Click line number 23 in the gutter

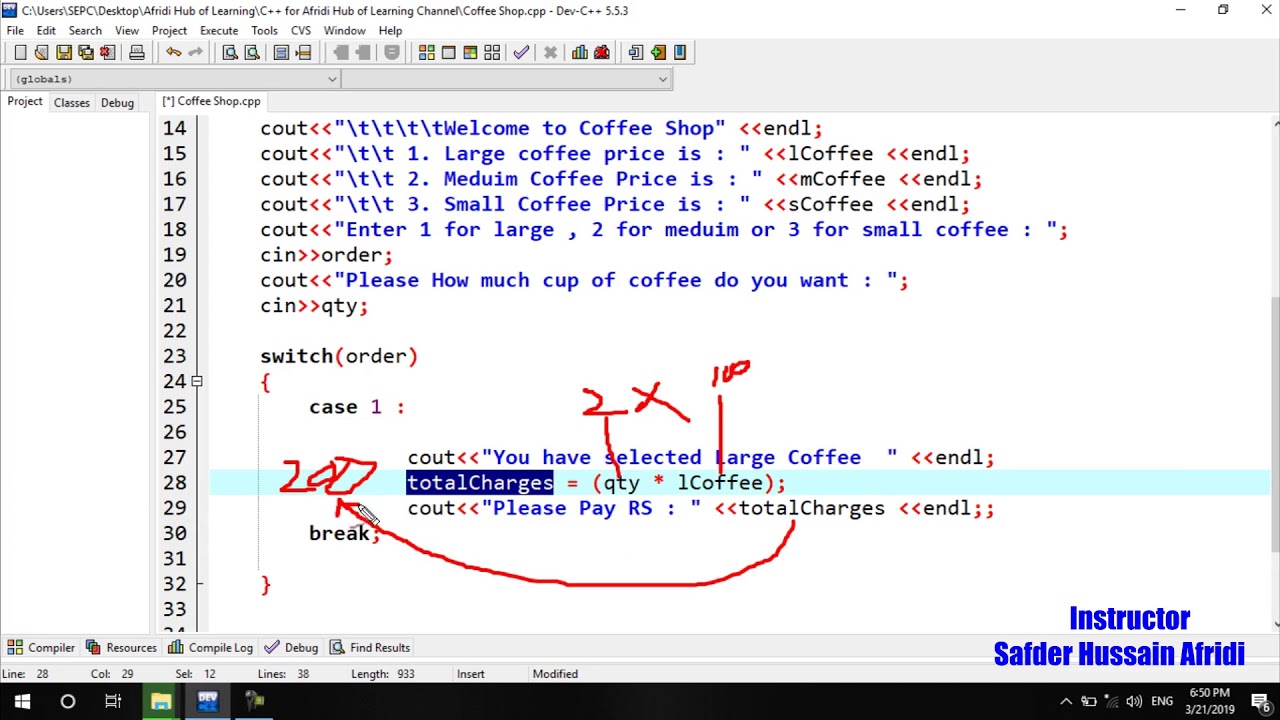174,356
